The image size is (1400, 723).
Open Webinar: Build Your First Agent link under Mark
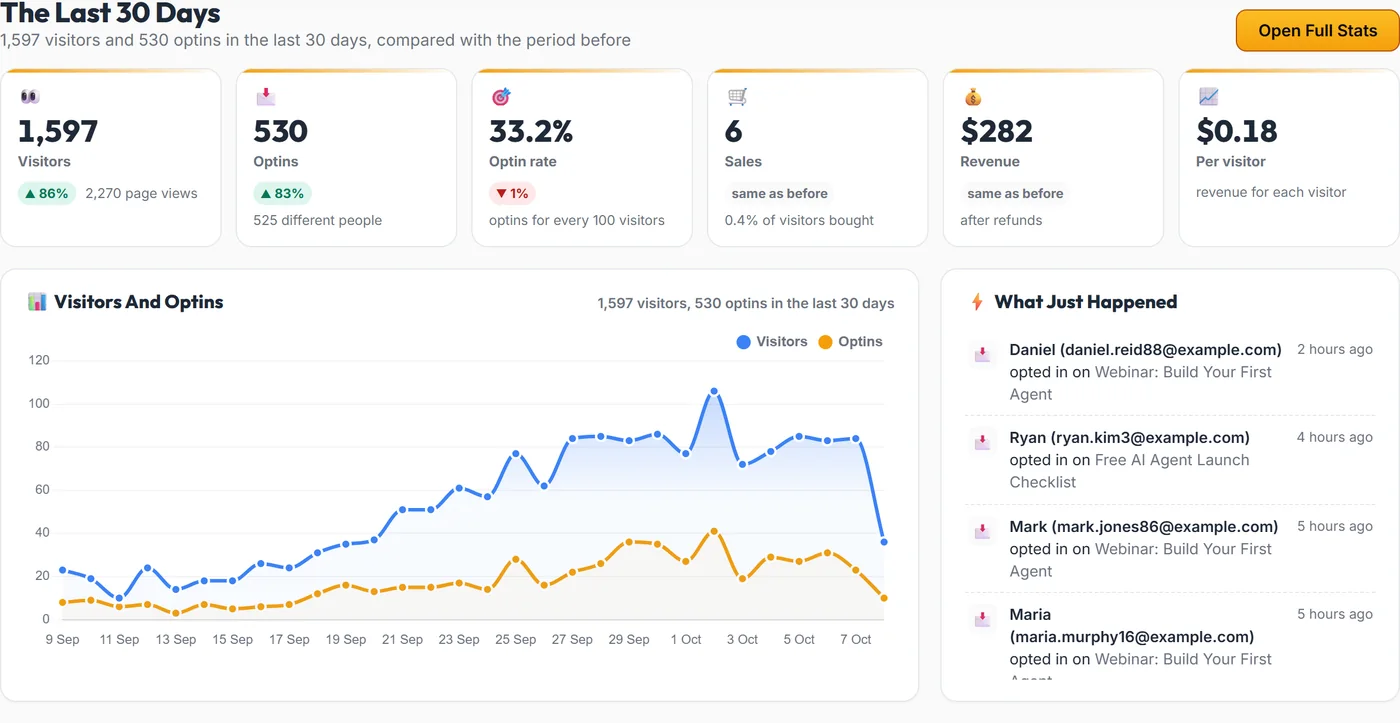point(1140,560)
